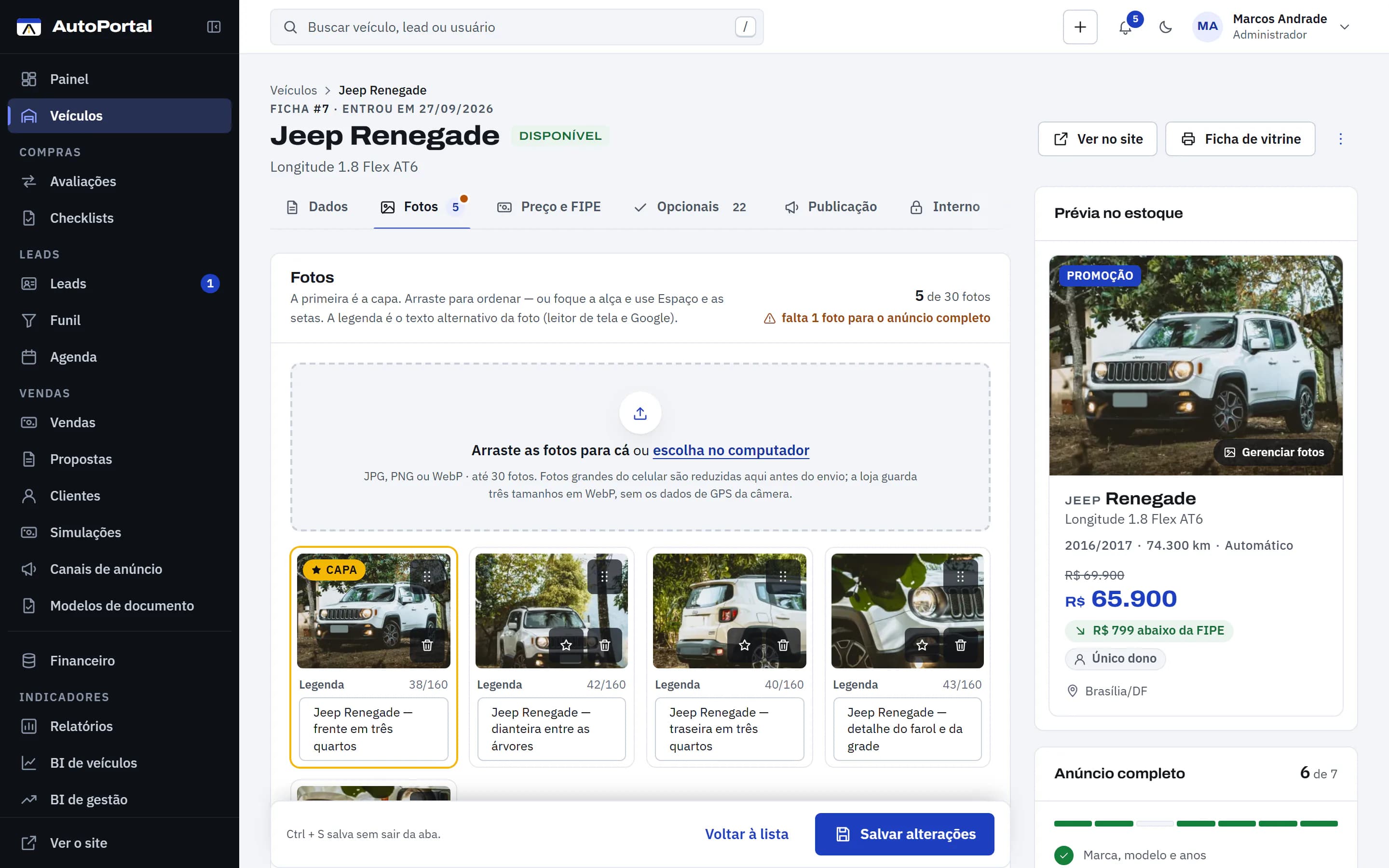Open Financeiro in the sidebar
This screenshot has height=868, width=1389.
tap(120, 661)
